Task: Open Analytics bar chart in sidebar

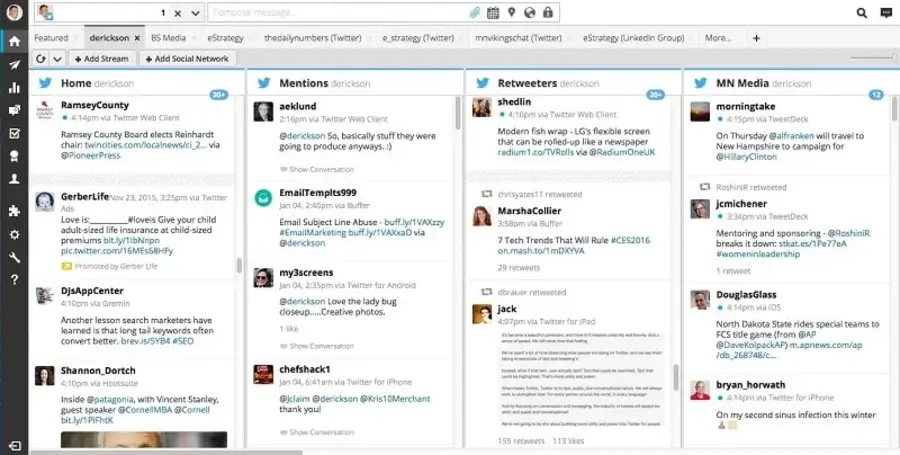Action: [x=14, y=87]
